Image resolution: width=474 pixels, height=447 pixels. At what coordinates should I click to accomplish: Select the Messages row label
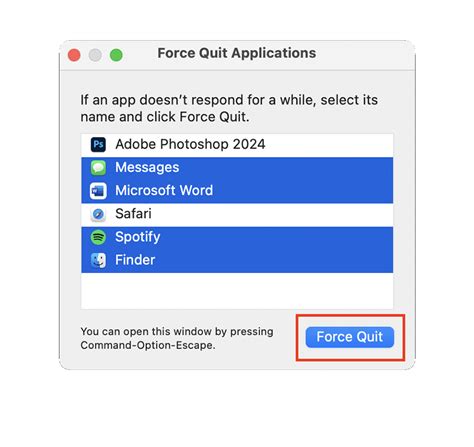(x=147, y=167)
